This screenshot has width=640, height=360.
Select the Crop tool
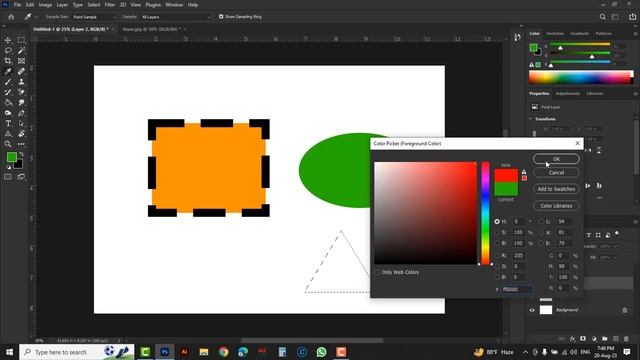8,61
